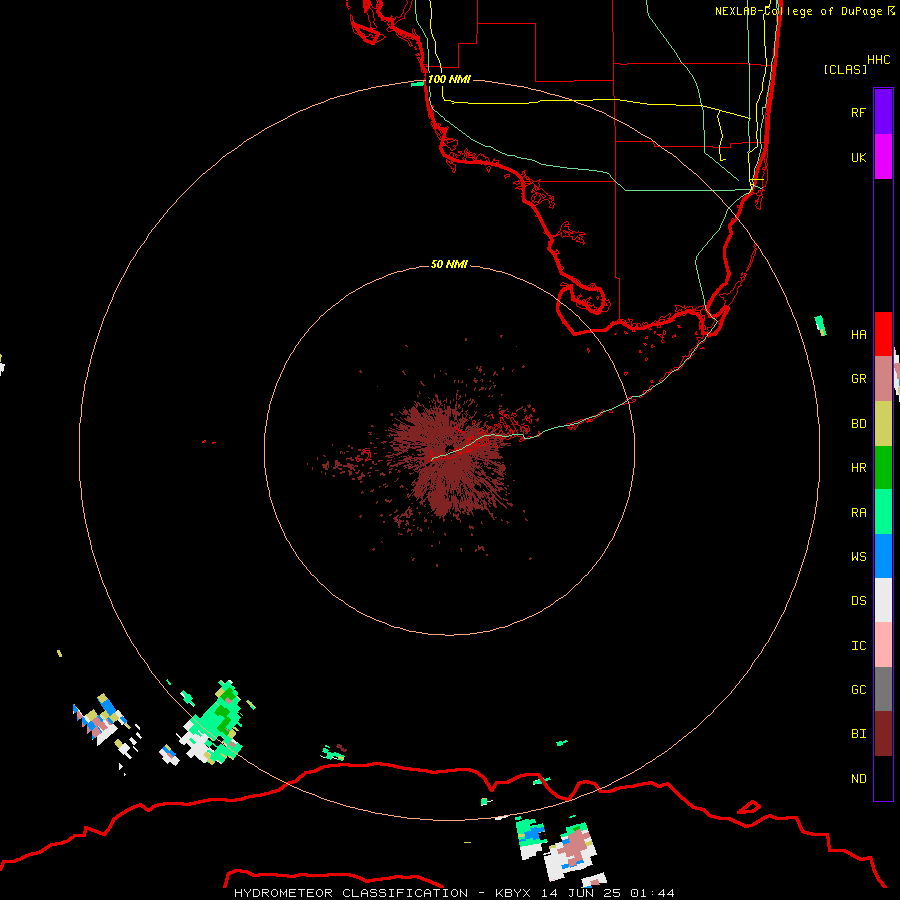Click the ND legend label
The height and width of the screenshot is (900, 900).
point(858,779)
